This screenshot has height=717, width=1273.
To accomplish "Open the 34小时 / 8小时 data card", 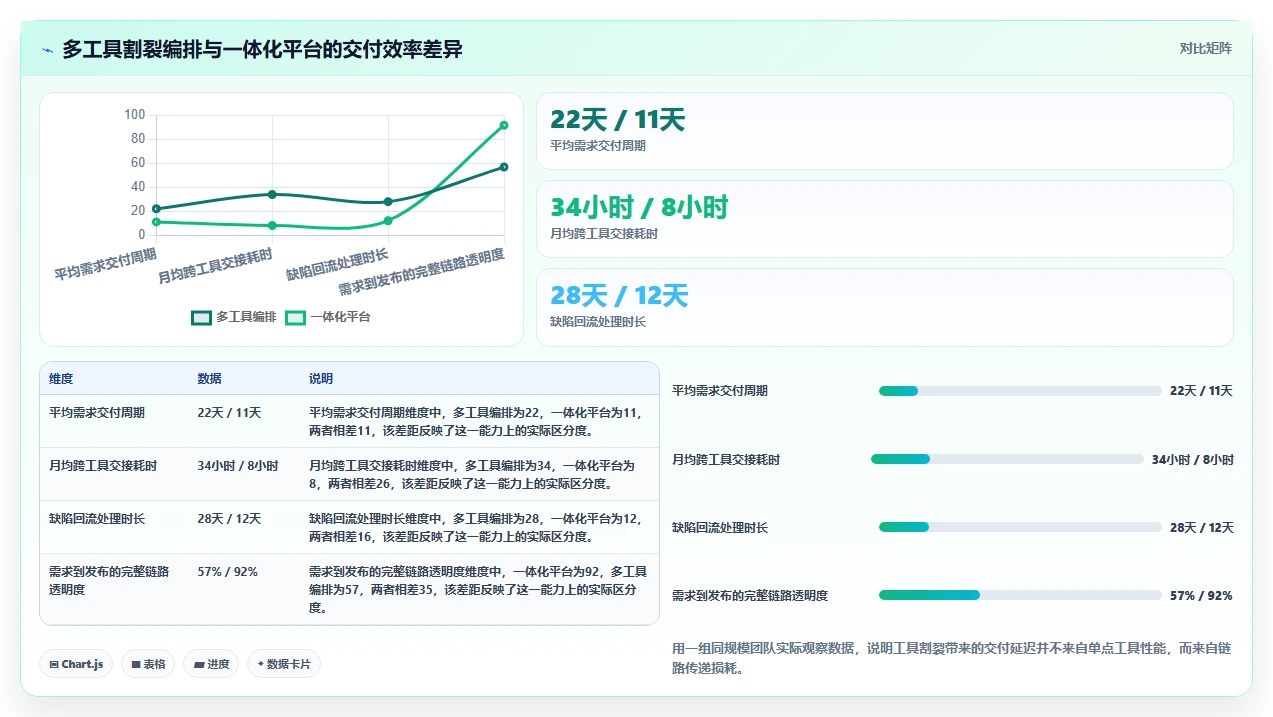I will [x=885, y=219].
